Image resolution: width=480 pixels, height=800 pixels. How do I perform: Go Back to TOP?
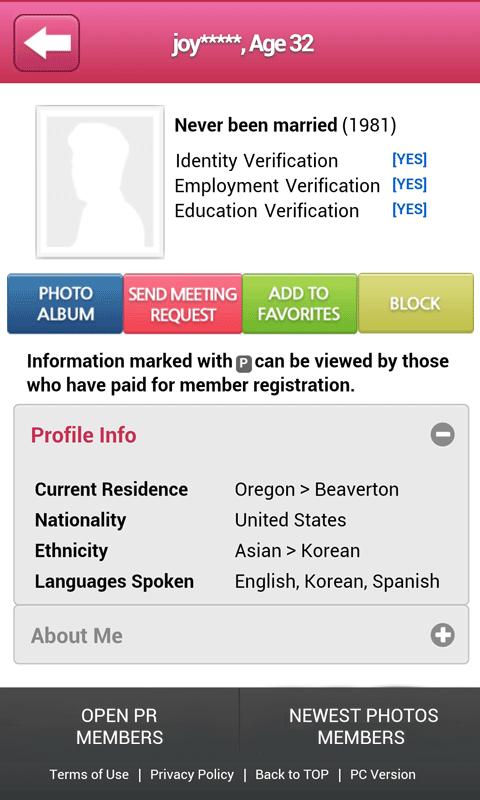click(x=292, y=774)
